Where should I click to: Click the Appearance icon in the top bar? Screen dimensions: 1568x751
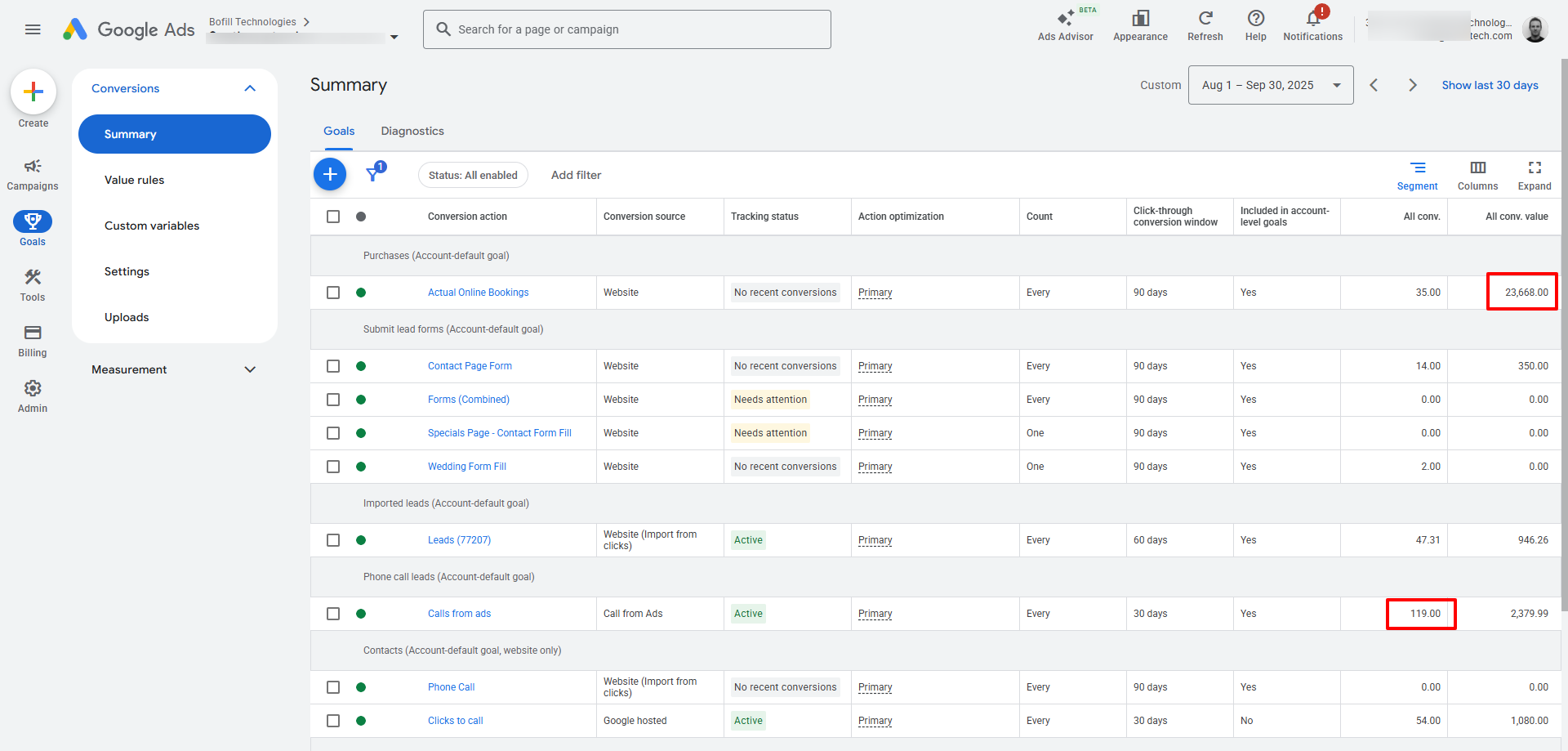[x=1139, y=25]
